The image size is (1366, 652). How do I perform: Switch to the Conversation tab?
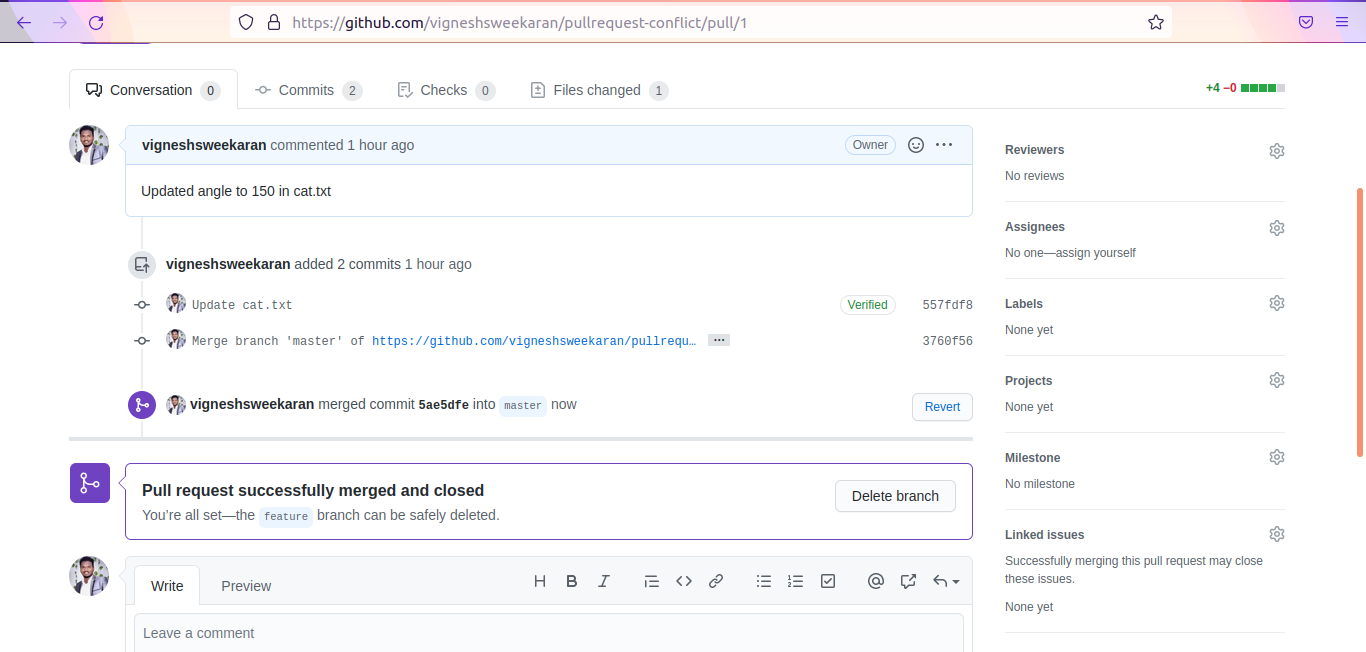(x=153, y=90)
